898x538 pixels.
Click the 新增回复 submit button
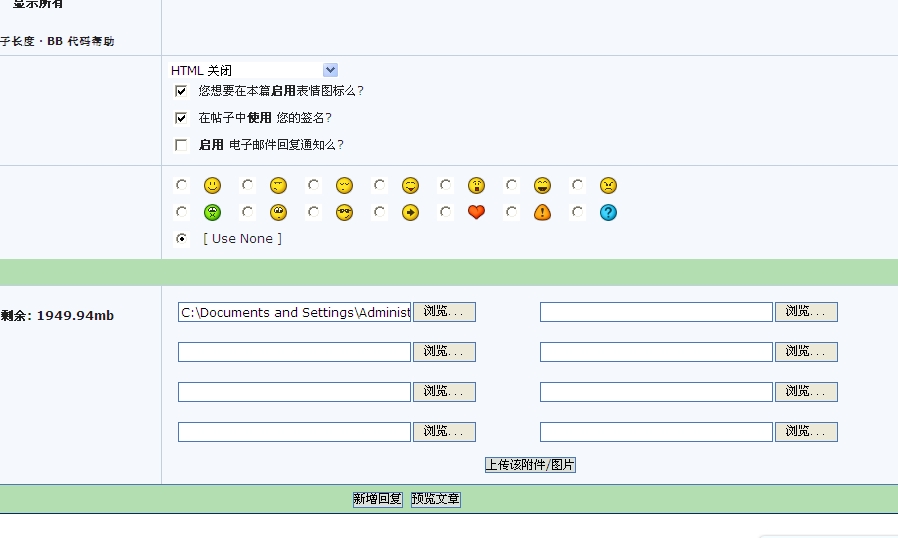point(377,499)
